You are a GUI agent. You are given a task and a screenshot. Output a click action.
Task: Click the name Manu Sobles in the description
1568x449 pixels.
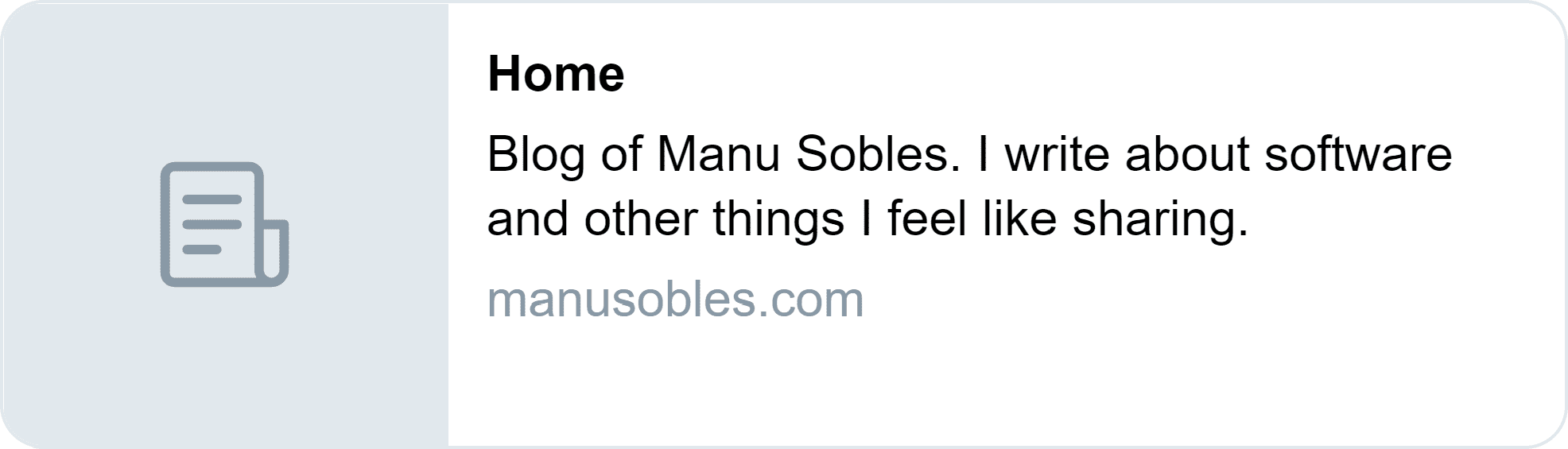(x=803, y=154)
